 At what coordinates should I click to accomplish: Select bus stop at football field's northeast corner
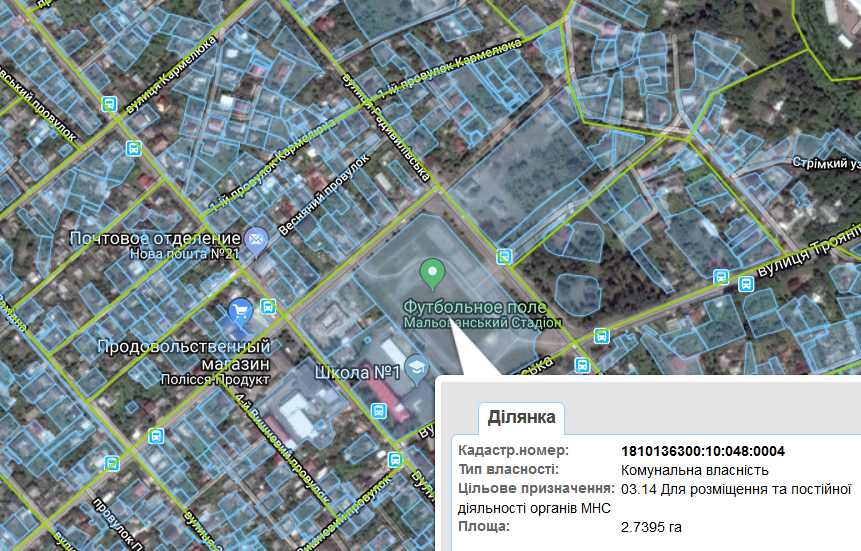(505, 256)
